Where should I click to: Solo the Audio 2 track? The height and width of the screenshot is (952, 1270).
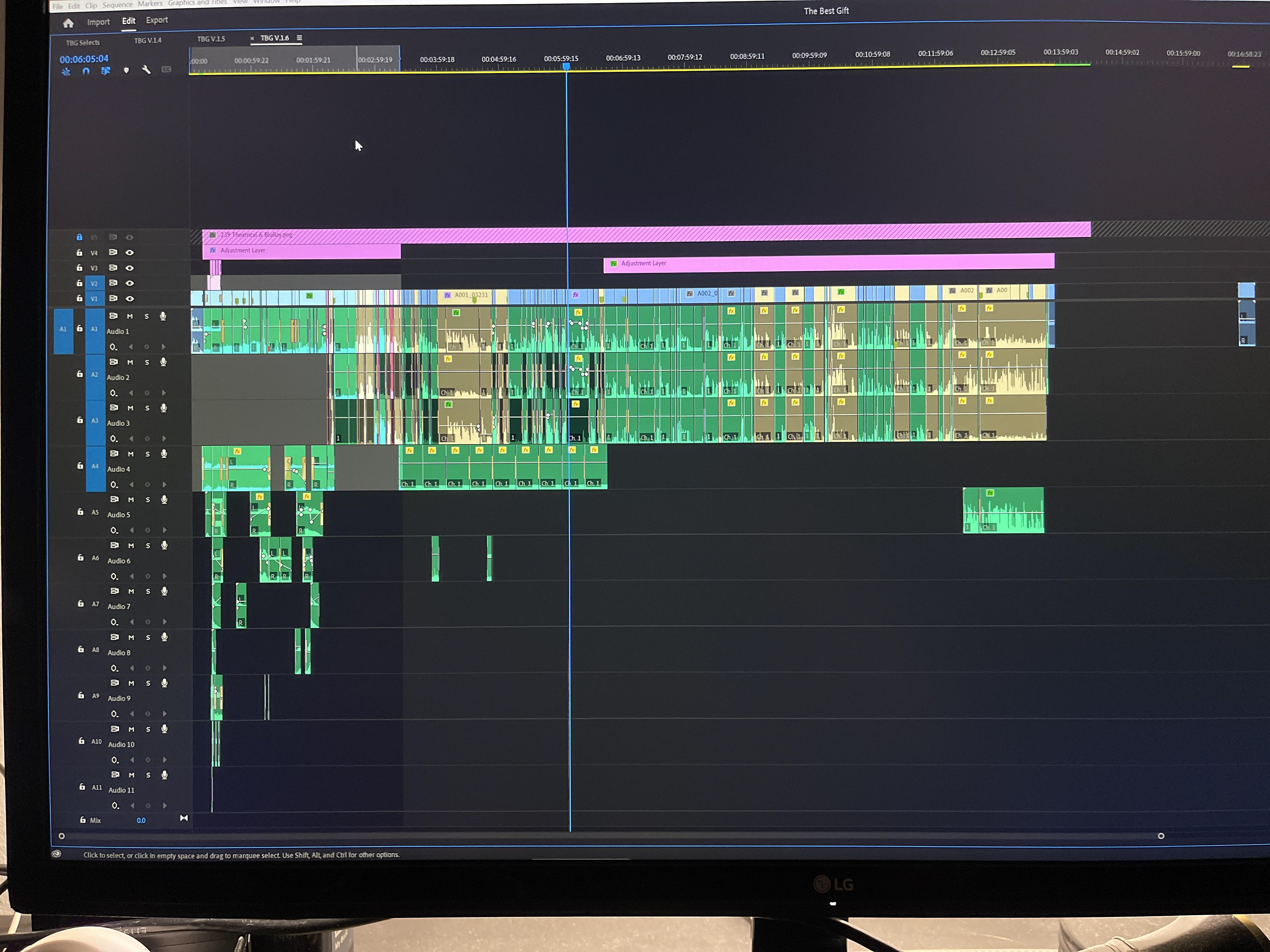tap(147, 362)
